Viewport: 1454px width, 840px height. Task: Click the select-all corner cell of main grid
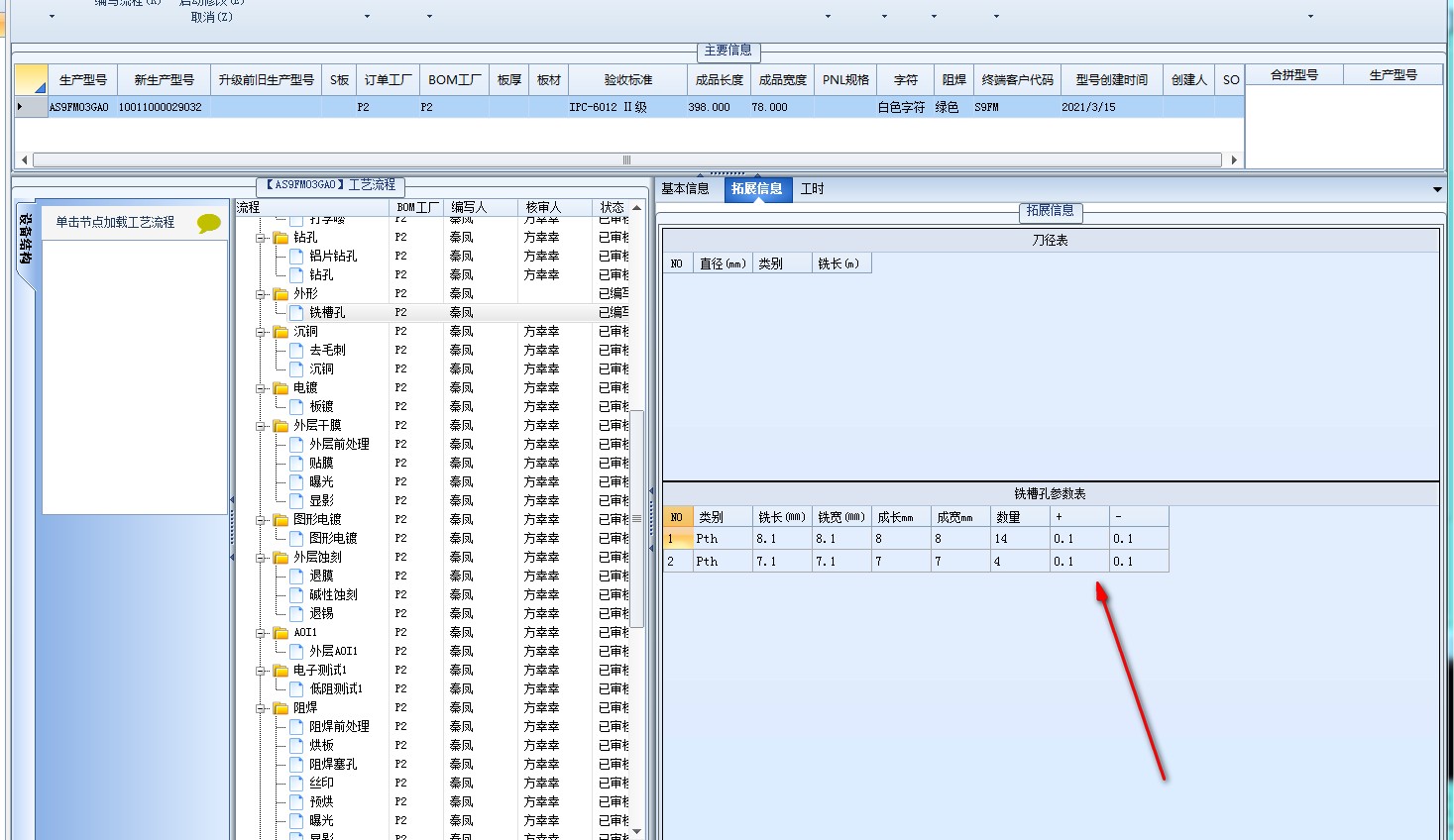pos(32,80)
